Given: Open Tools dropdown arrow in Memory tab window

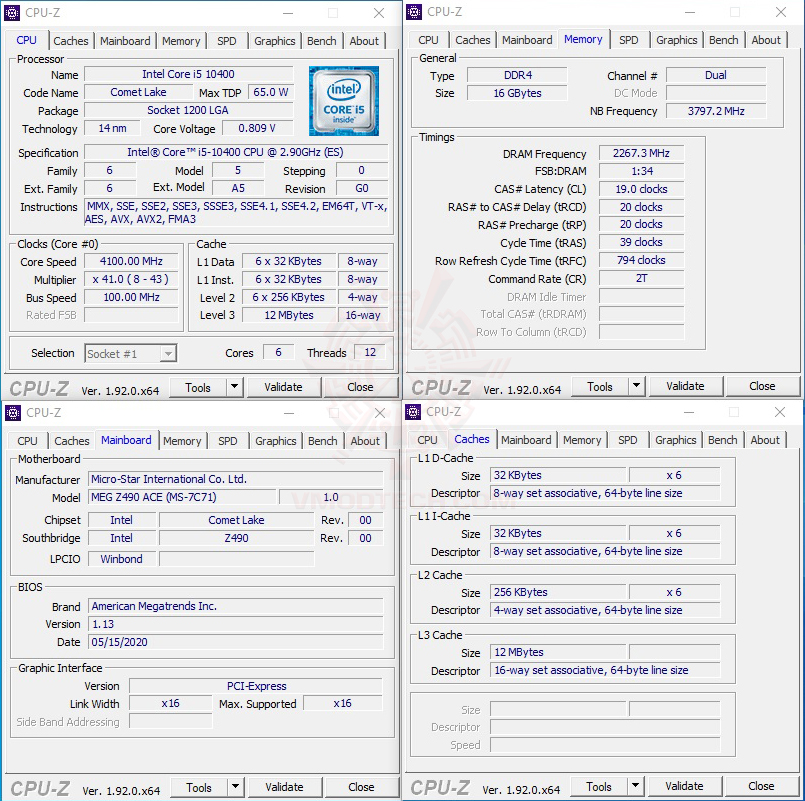Looking at the screenshot, I should pos(636,386).
